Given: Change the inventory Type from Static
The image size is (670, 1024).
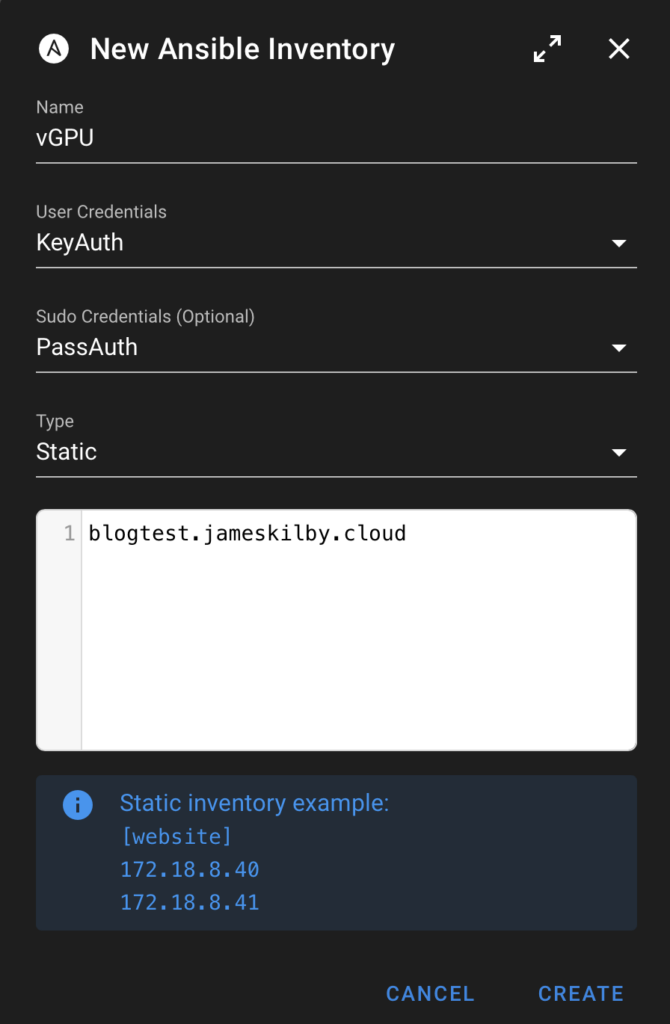Looking at the screenshot, I should point(300,452).
